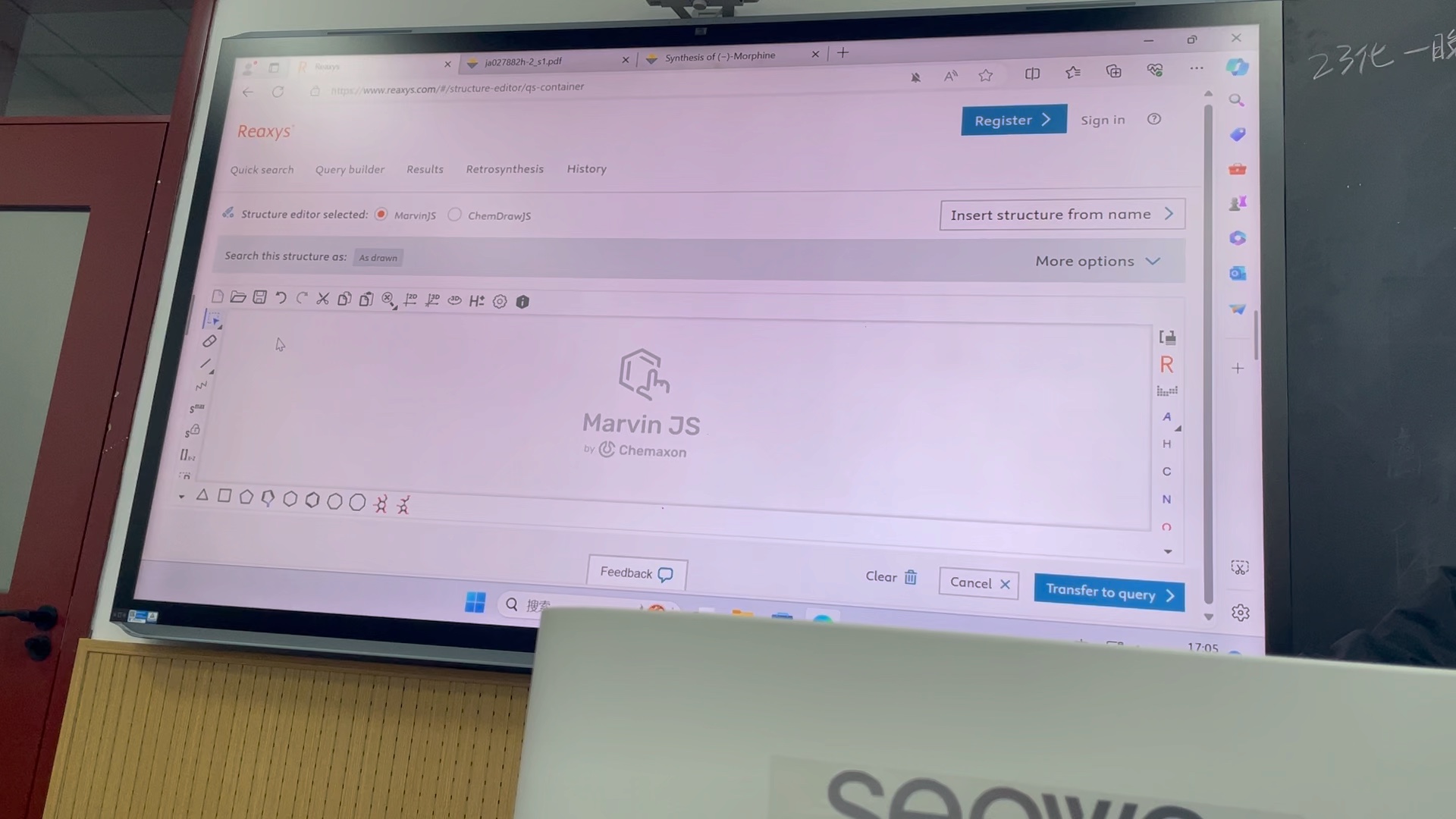Screen dimensions: 1456x819
Task: Expand the fullscreen view toggle
Action: pyautogui.click(x=1167, y=337)
